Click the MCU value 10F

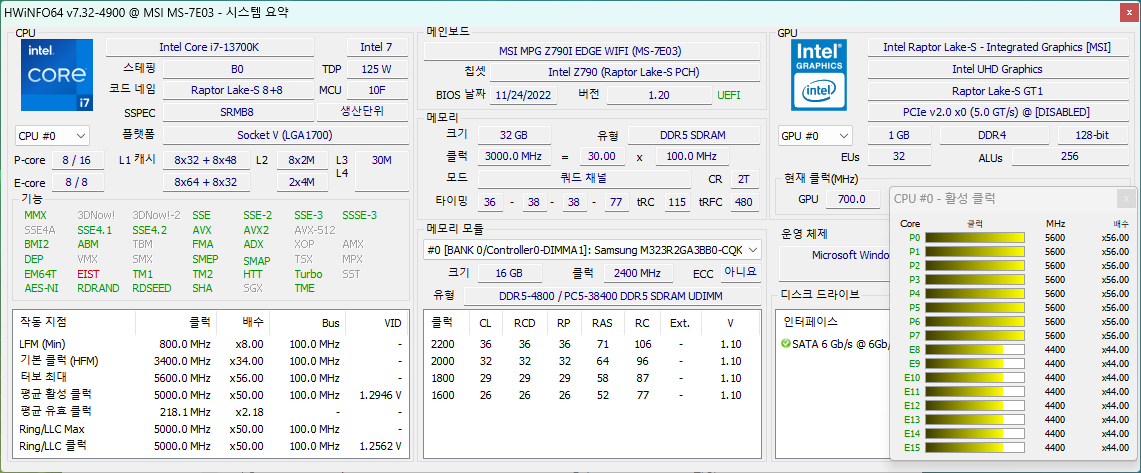pos(377,90)
